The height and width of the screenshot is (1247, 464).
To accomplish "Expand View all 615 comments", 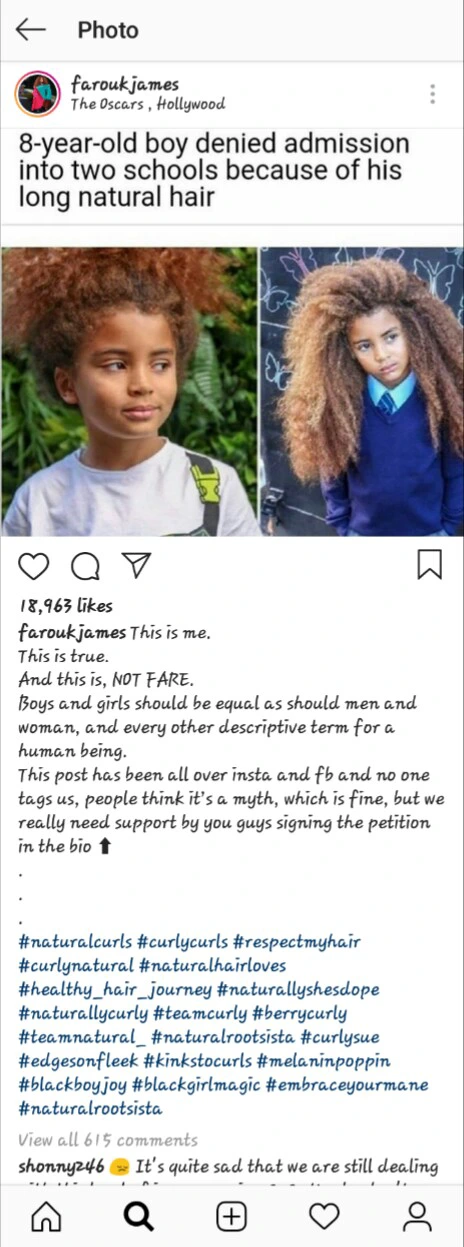I will pyautogui.click(x=108, y=1140).
